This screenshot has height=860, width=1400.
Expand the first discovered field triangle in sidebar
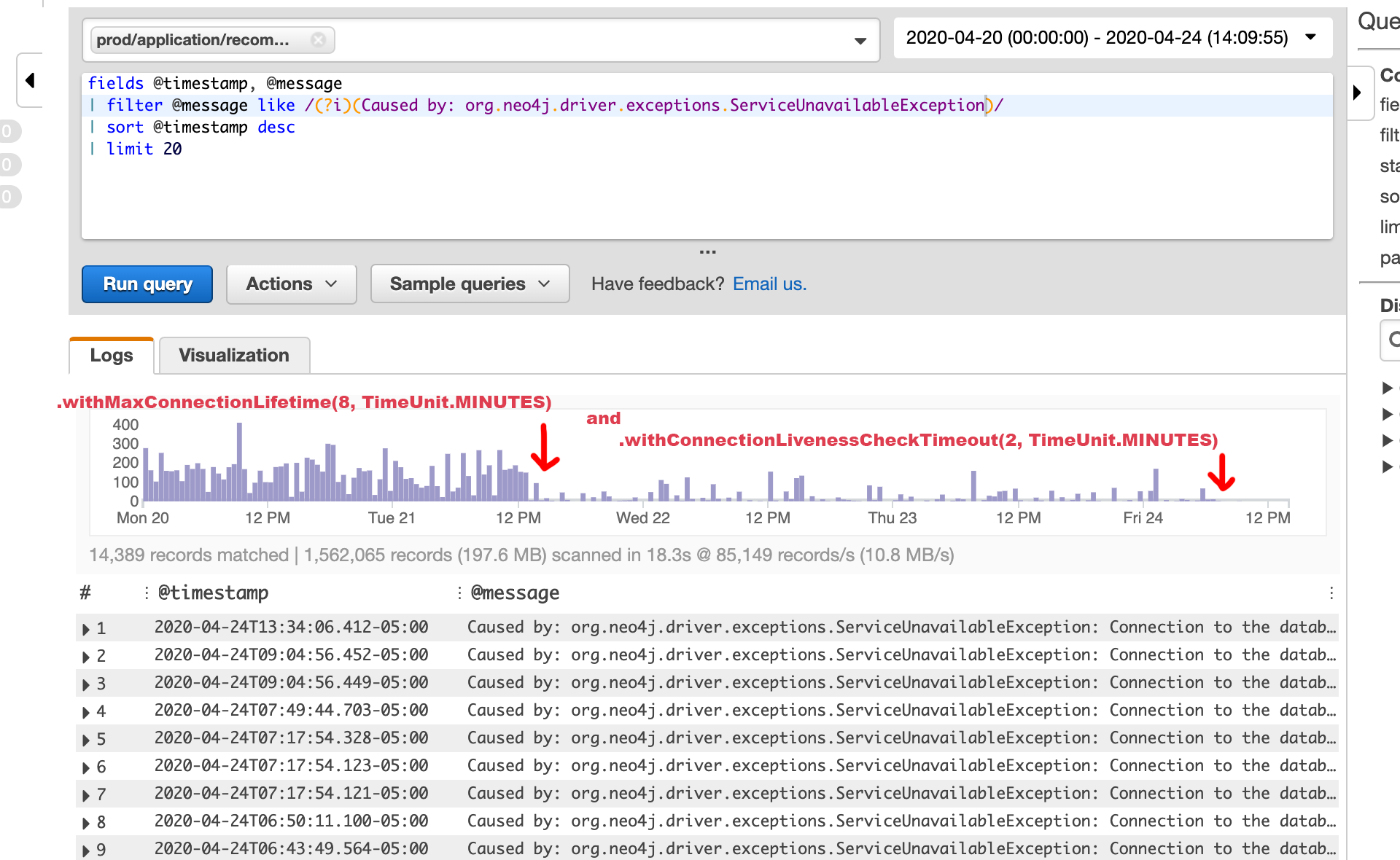coord(1387,388)
